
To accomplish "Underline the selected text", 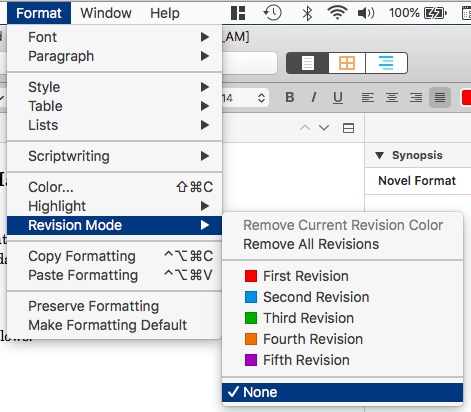I will pyautogui.click(x=338, y=97).
